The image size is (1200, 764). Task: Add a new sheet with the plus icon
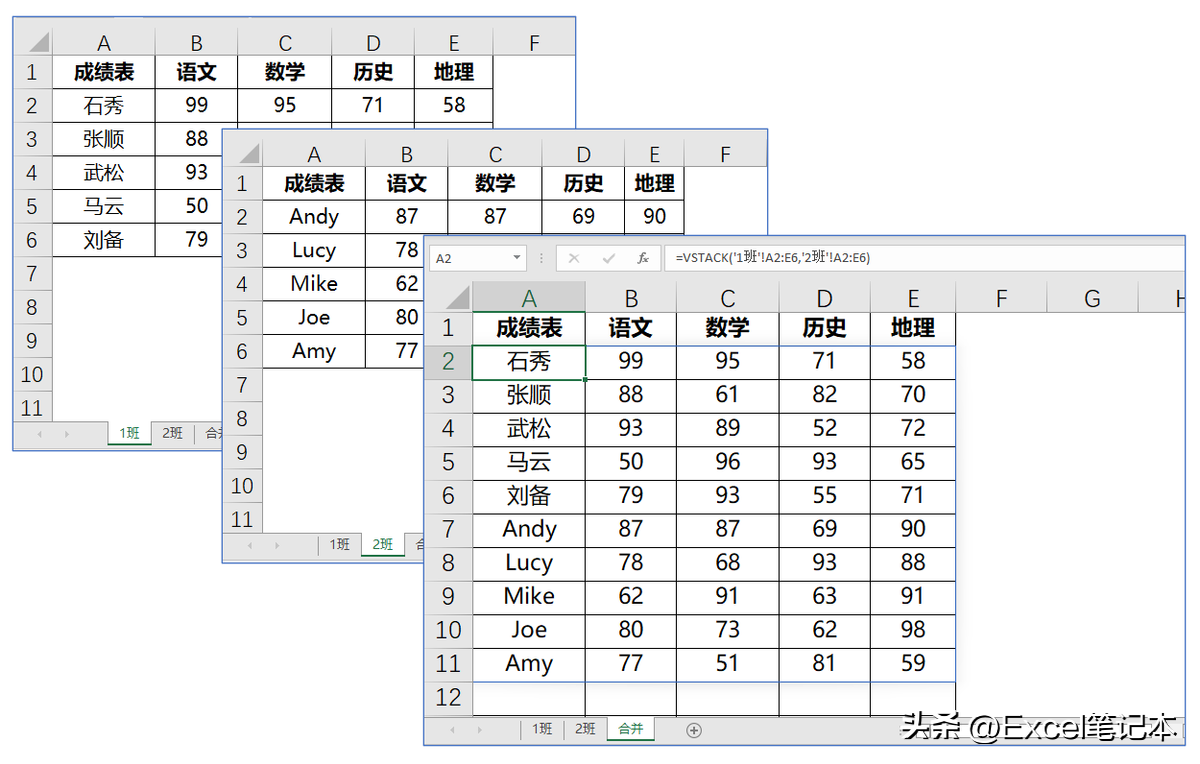pos(694,730)
